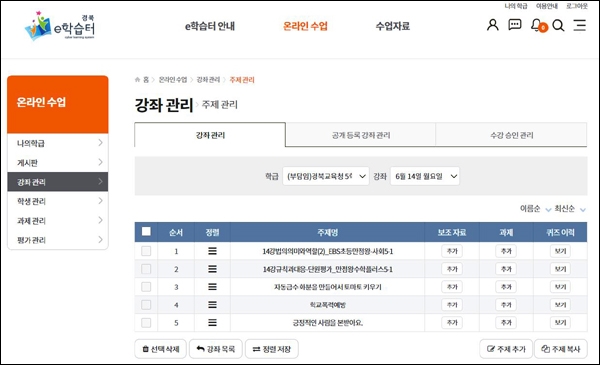Viewport: 600px width, 365px height.
Task: Click topic name 학교폭력예방
Action: tap(328, 305)
